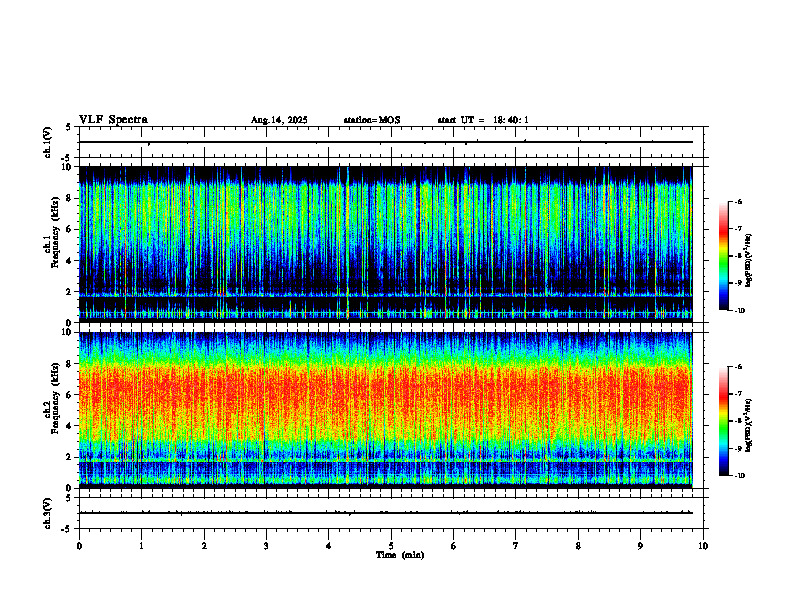Click the ch.1 voltage waveform trace
Image resolution: width=792 pixels, height=612 pixels.
click(x=385, y=142)
